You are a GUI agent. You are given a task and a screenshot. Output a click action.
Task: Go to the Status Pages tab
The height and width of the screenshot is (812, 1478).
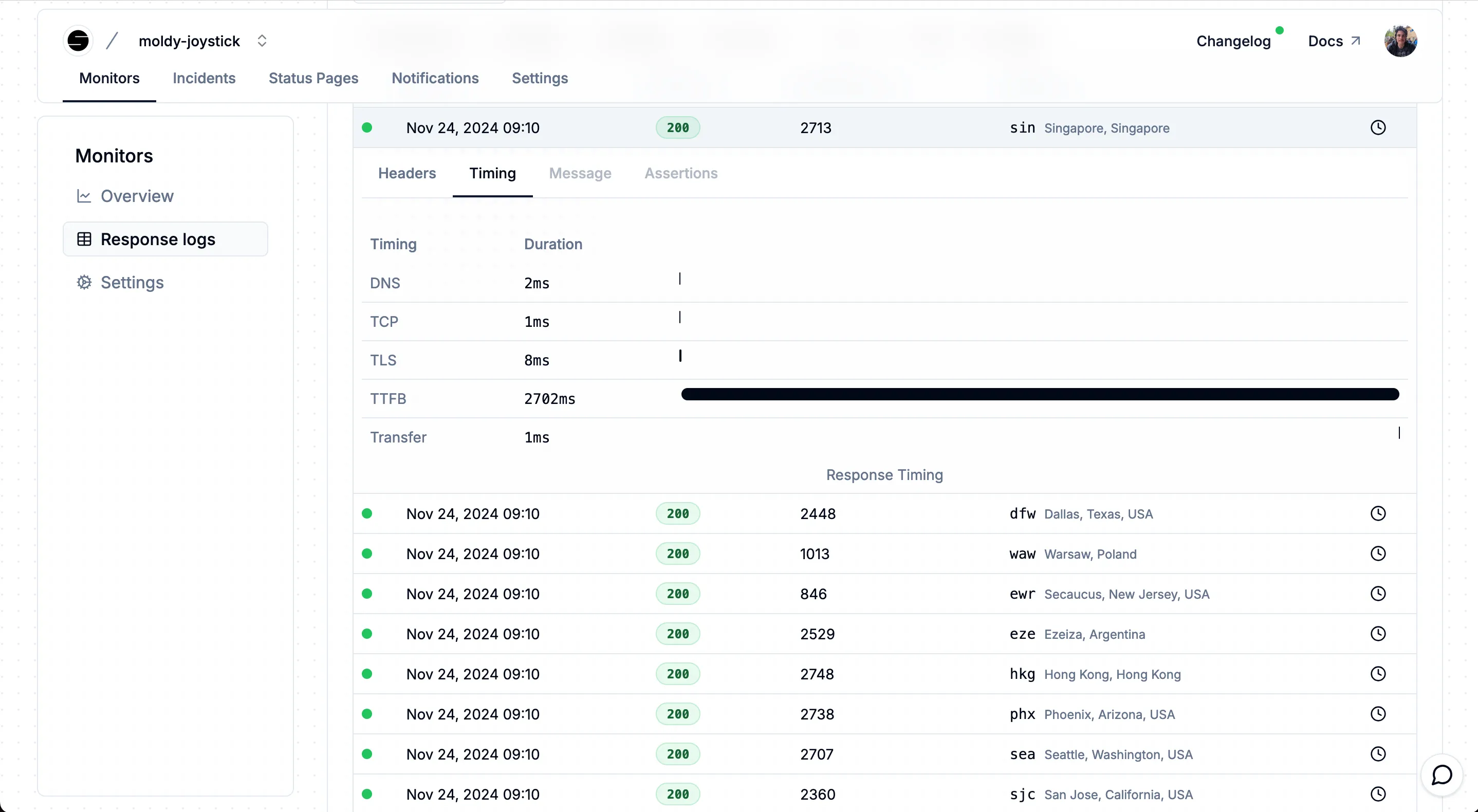(313, 78)
